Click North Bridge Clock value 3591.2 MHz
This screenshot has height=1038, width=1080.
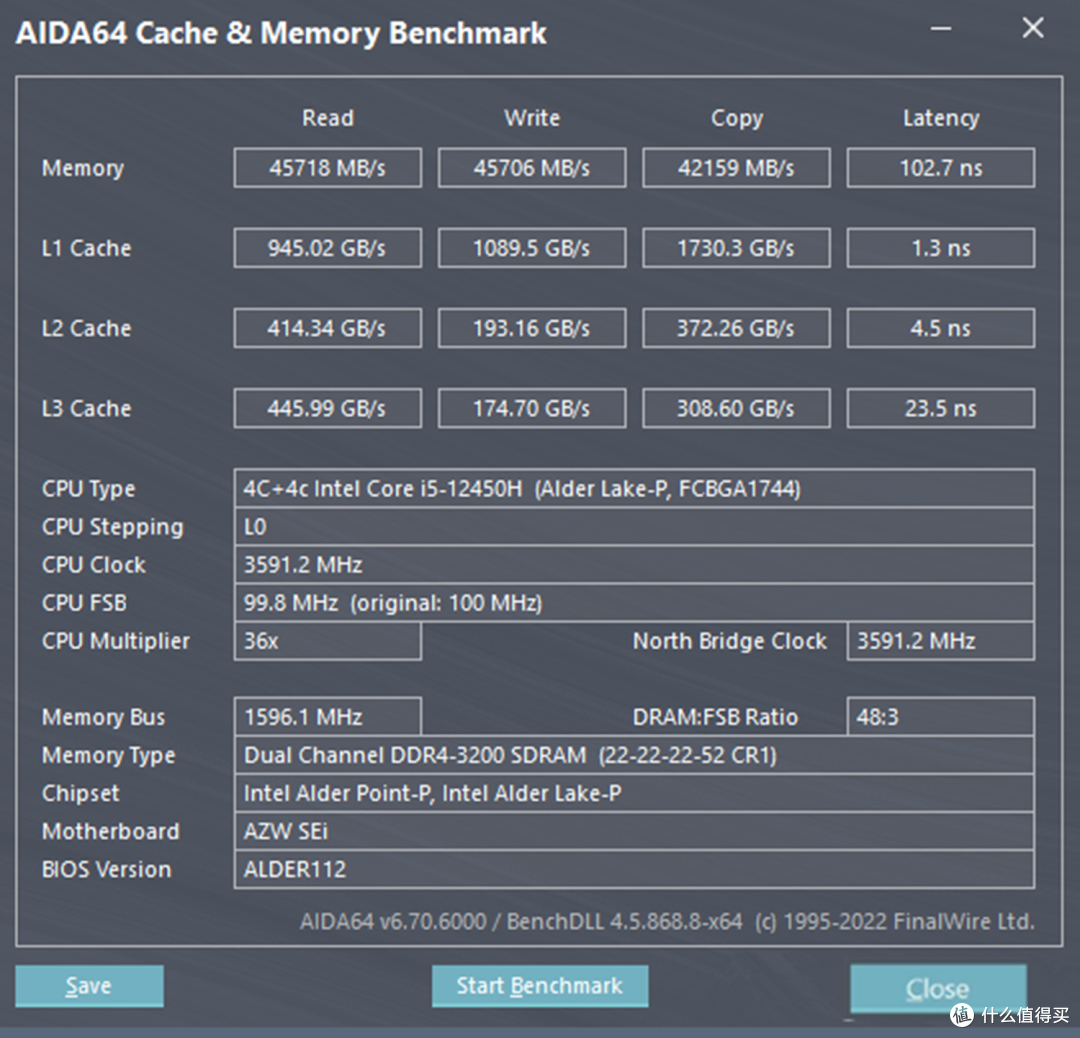(x=941, y=641)
